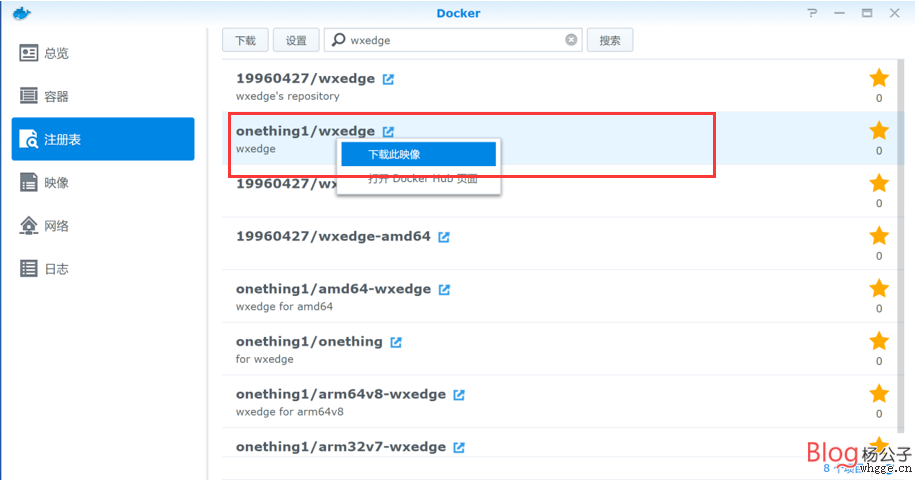
Task: Click the magnifier icon in search box
Action: coord(339,40)
